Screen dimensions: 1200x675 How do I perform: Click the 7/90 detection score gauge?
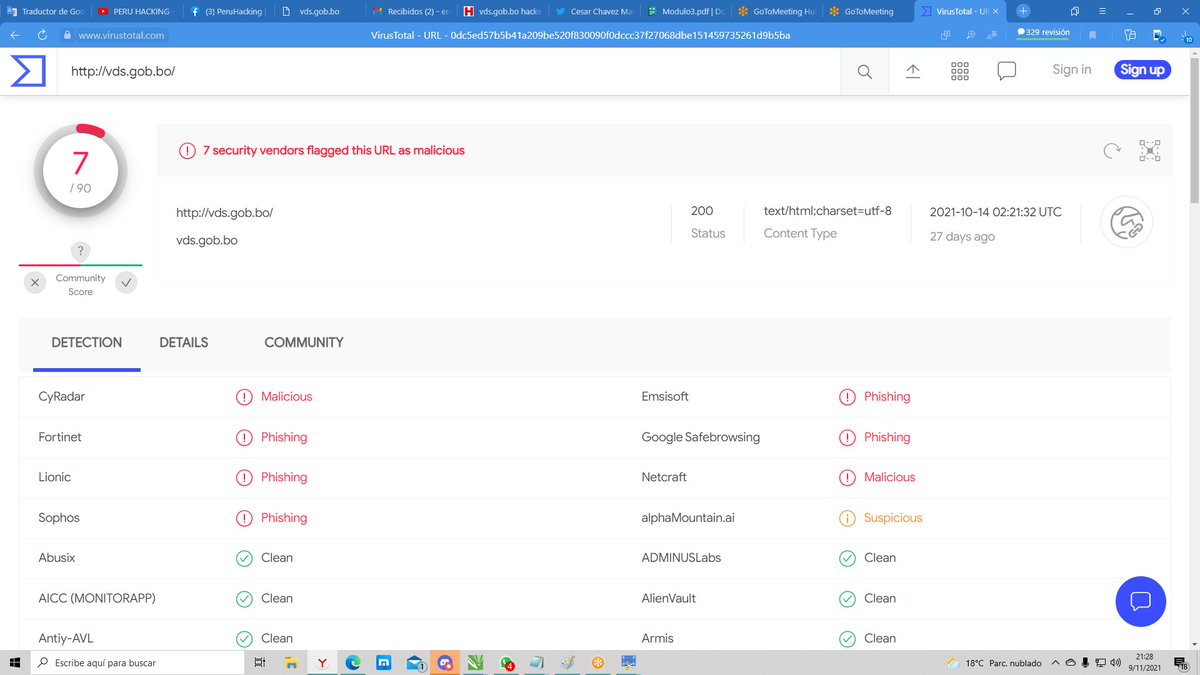click(80, 171)
